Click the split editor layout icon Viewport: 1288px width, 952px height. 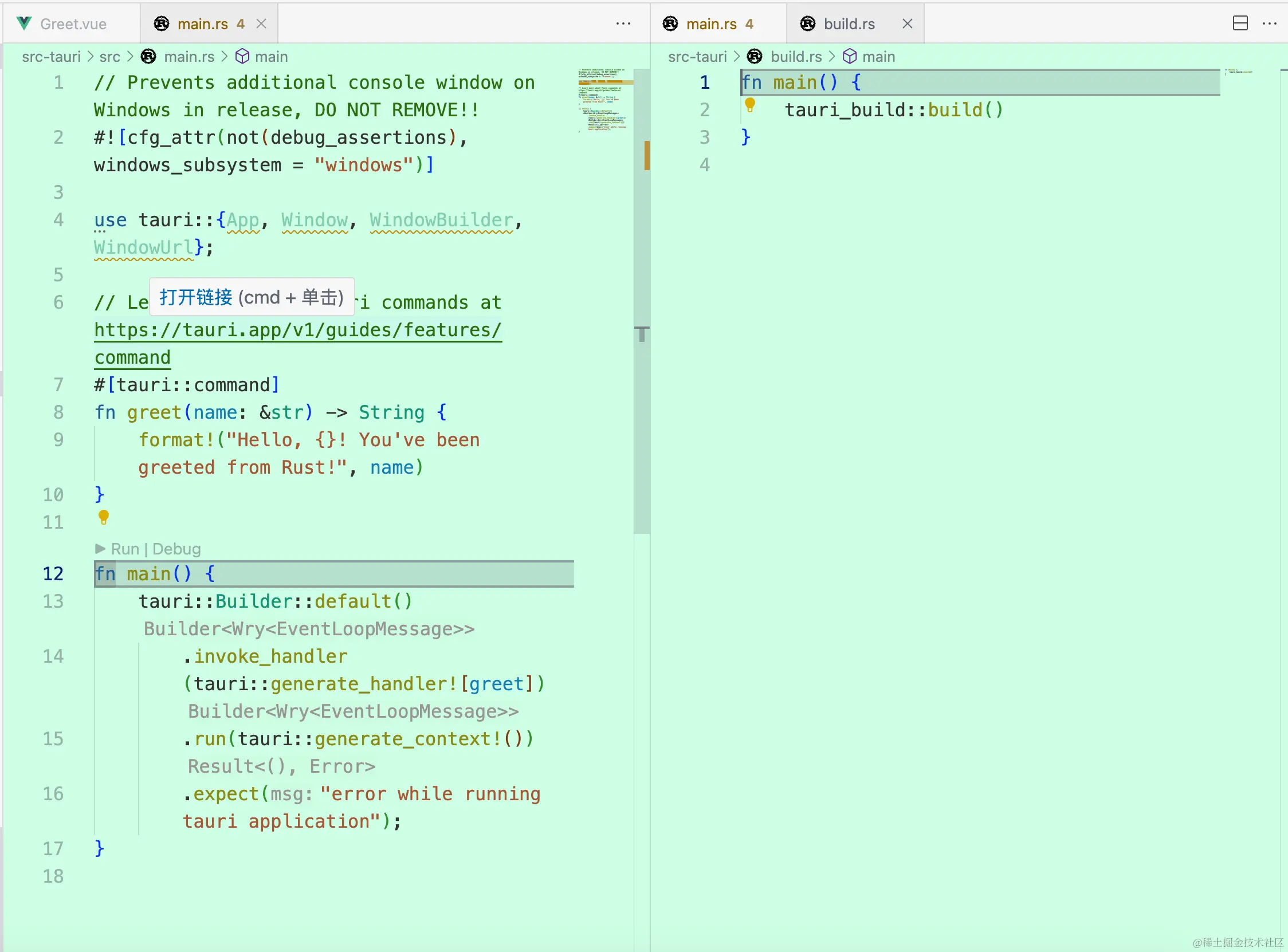coord(1240,23)
